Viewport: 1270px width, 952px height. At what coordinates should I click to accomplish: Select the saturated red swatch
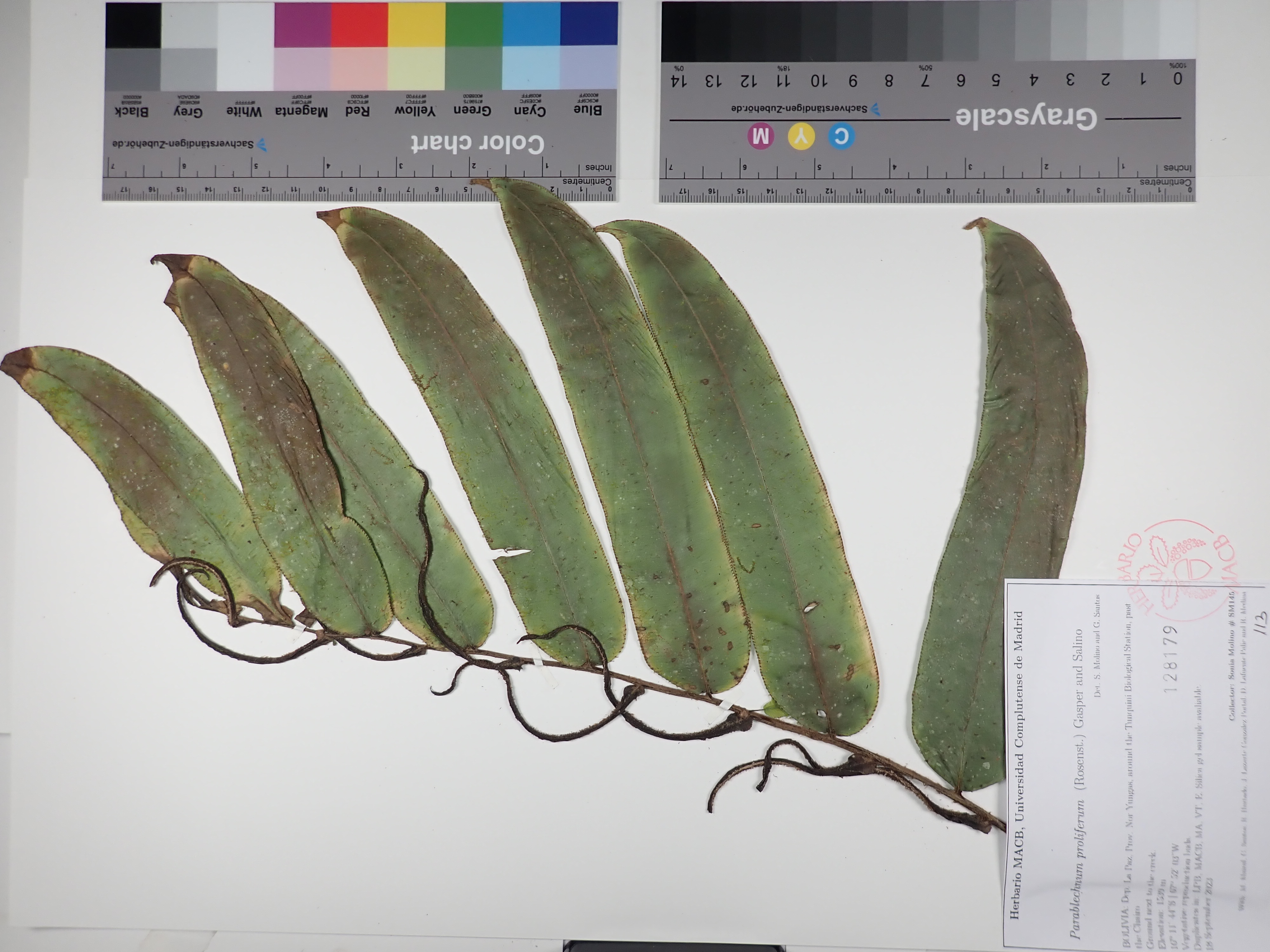[x=359, y=25]
